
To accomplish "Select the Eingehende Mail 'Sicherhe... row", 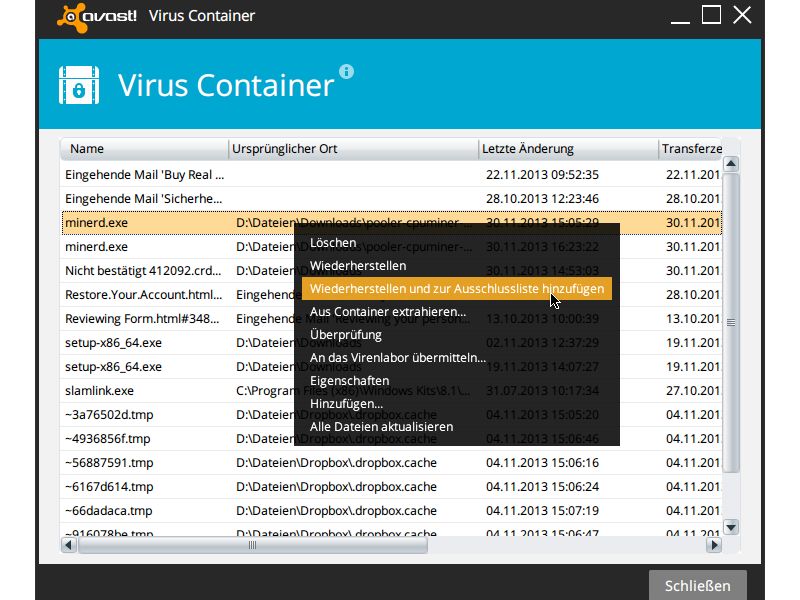I will 391,198.
